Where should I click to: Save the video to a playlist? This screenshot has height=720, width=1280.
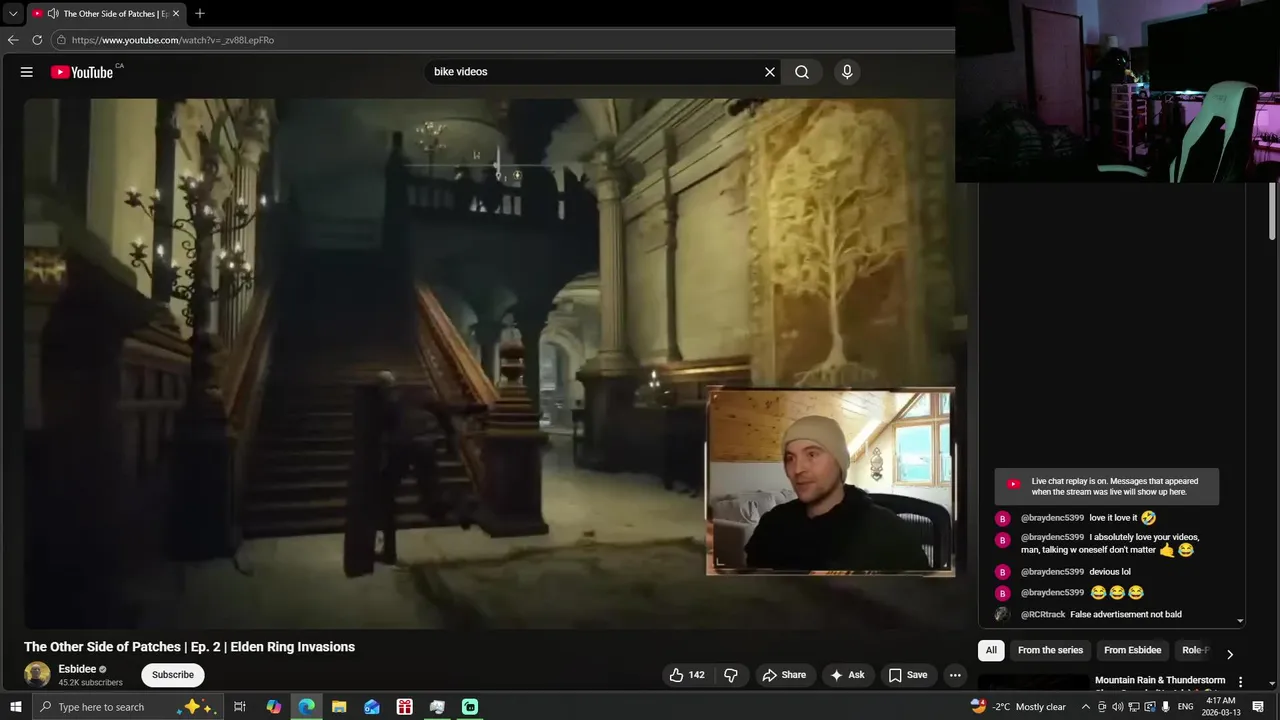pyautogui.click(x=908, y=675)
